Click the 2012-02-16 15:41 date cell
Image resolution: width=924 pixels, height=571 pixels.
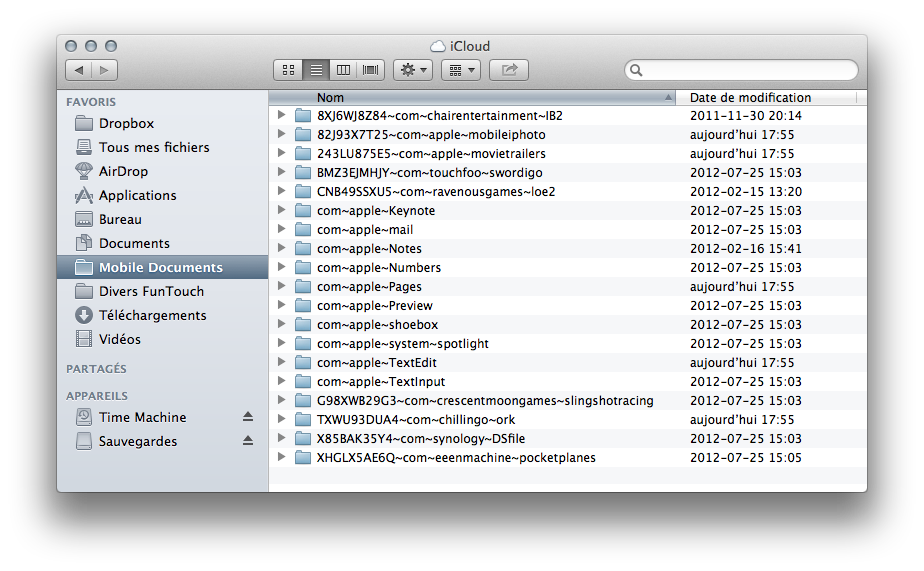pyautogui.click(x=745, y=249)
